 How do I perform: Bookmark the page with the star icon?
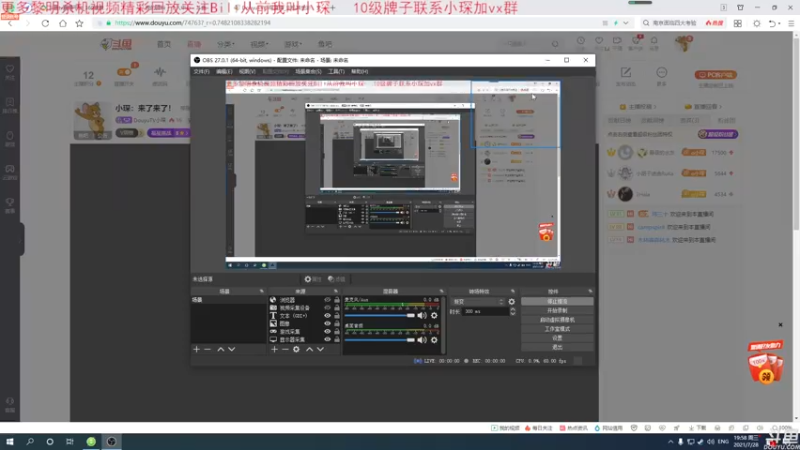click(80, 23)
